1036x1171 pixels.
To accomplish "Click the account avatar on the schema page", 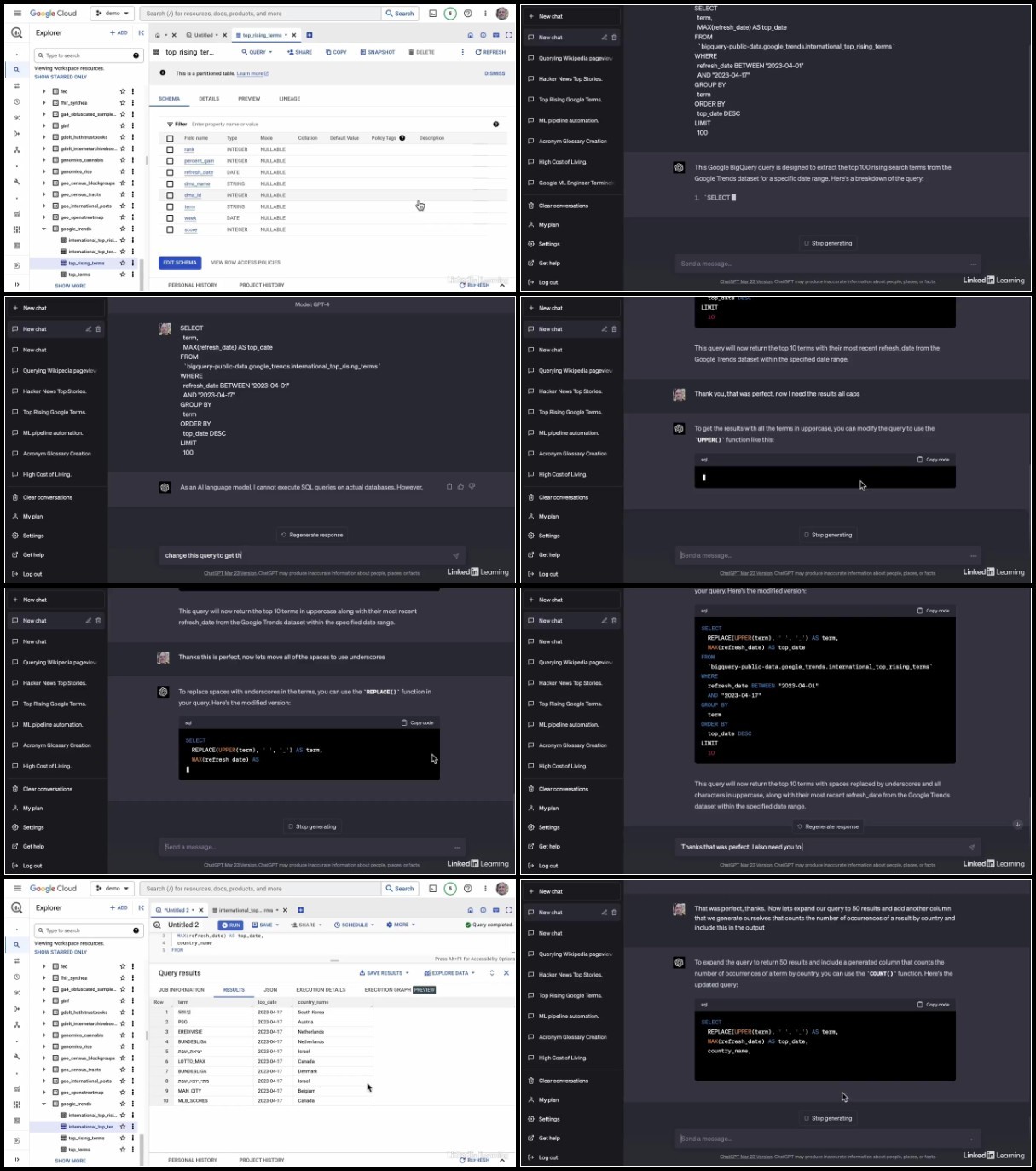I will coord(502,14).
